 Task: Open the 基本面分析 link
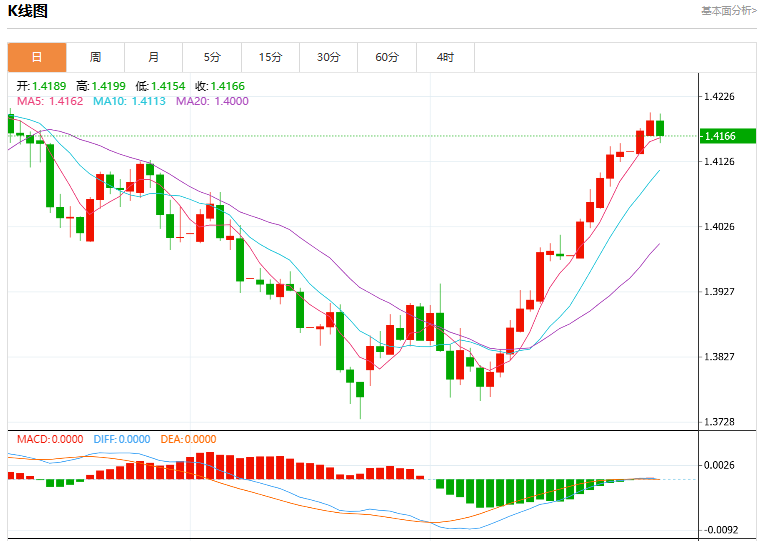pos(728,11)
